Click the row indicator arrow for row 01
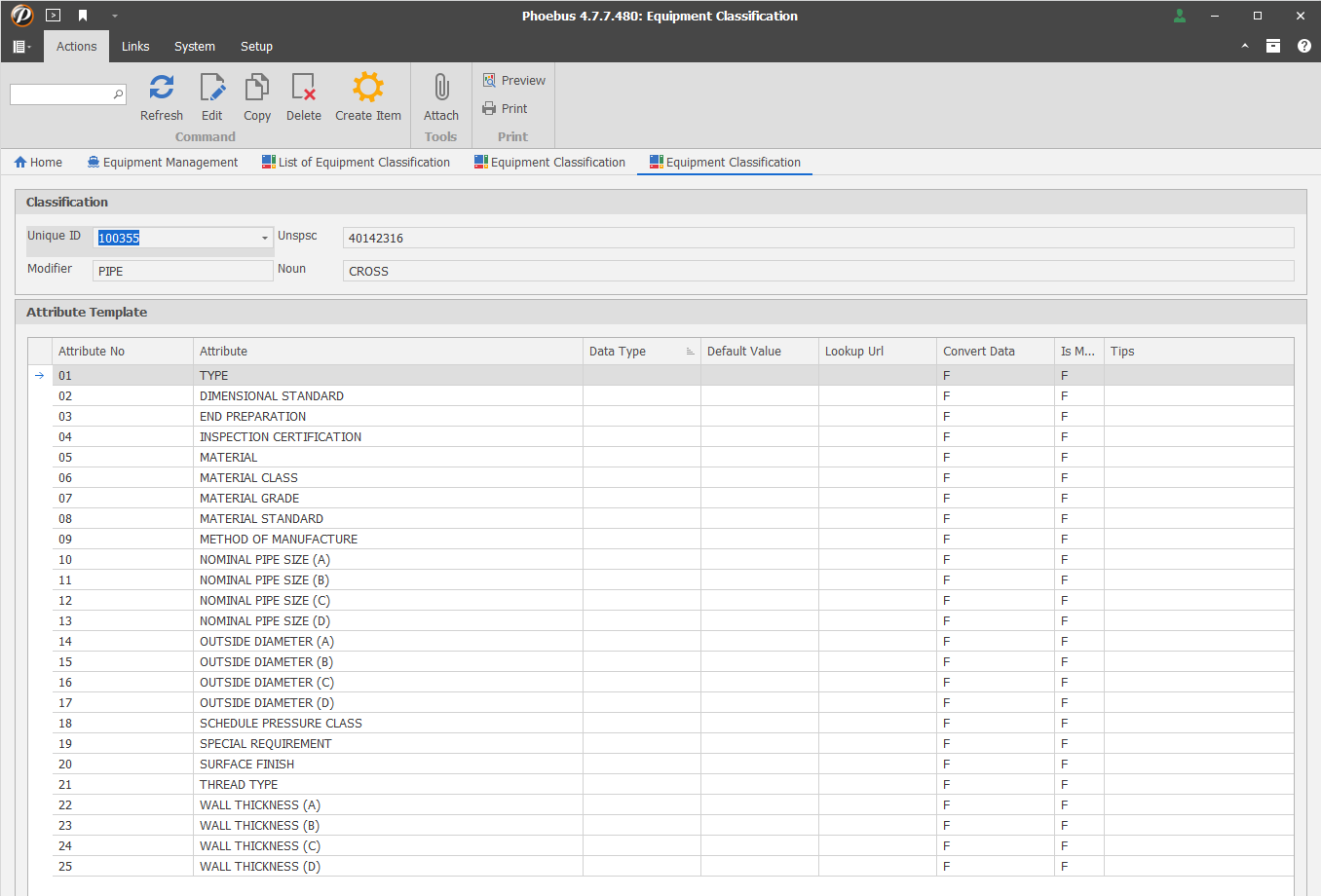This screenshot has width=1321, height=896. 40,376
